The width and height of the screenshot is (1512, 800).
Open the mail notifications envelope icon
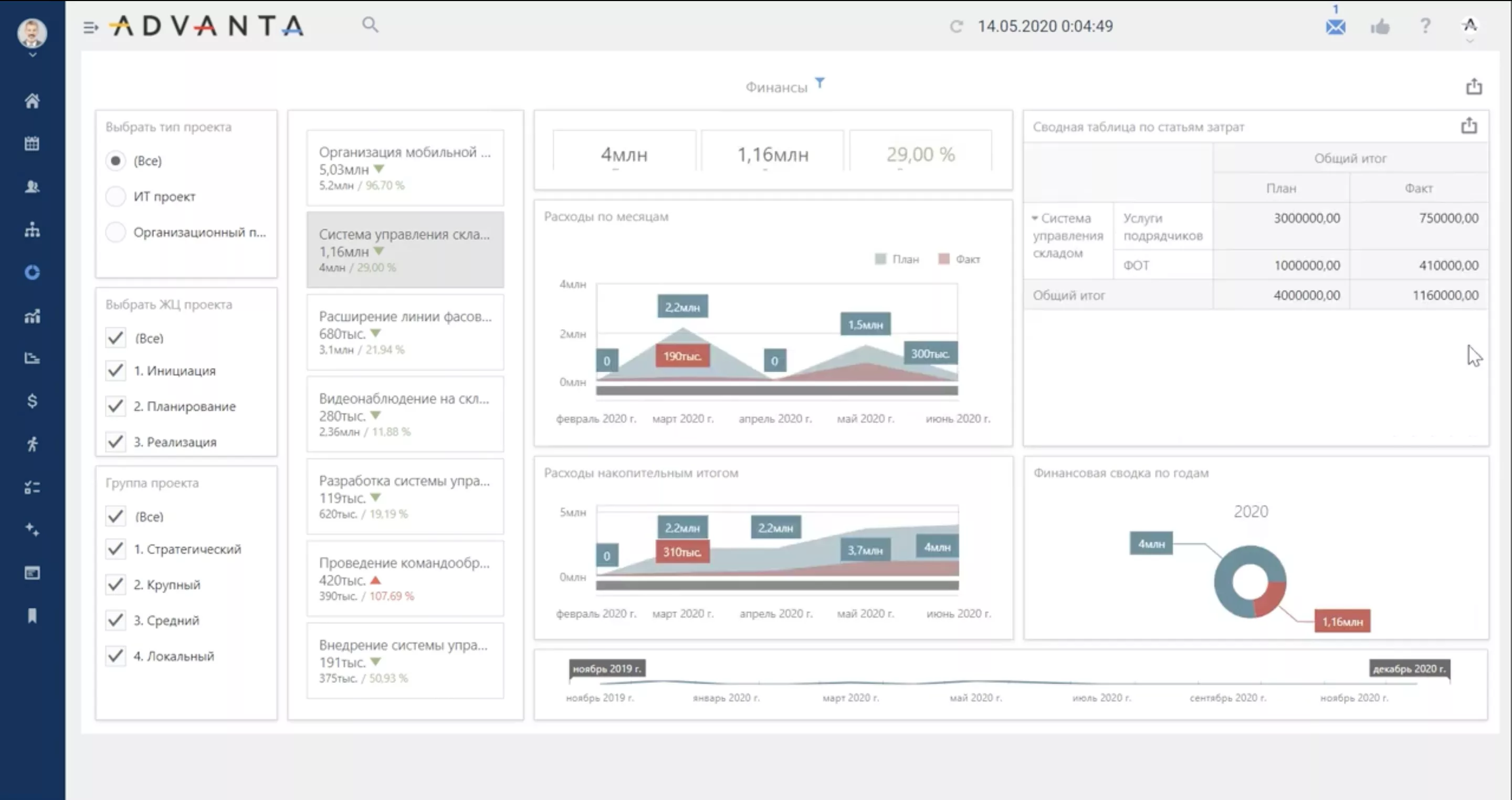1335,27
